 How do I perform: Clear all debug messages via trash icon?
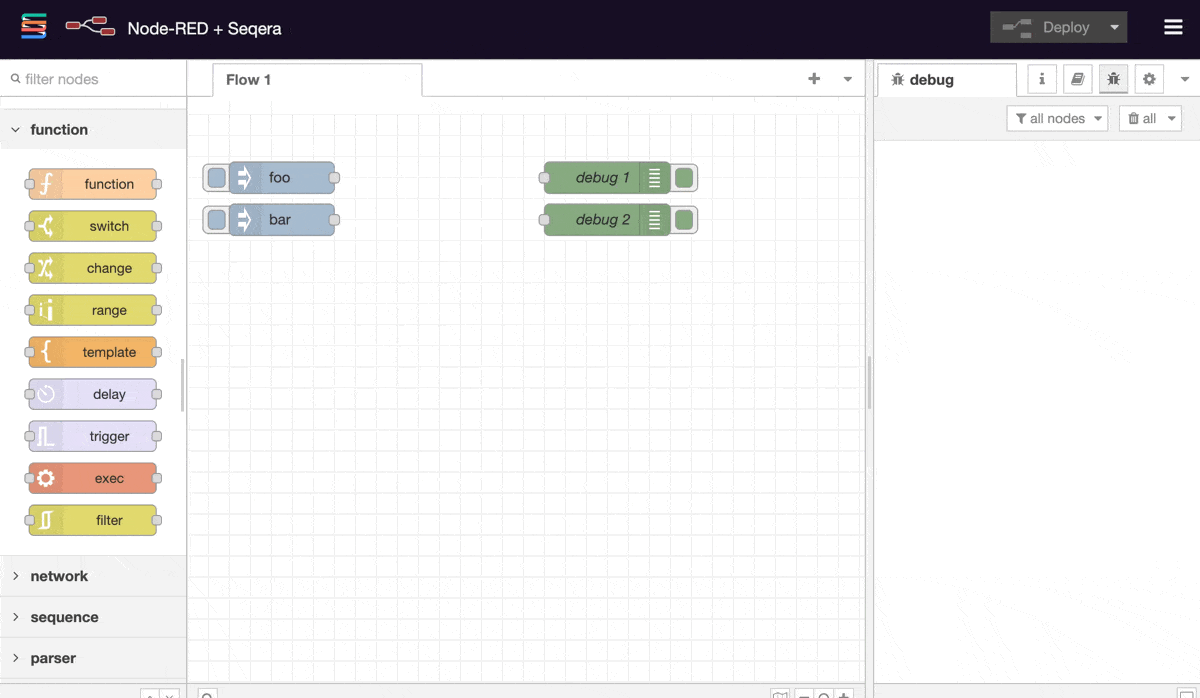pyautogui.click(x=1144, y=118)
